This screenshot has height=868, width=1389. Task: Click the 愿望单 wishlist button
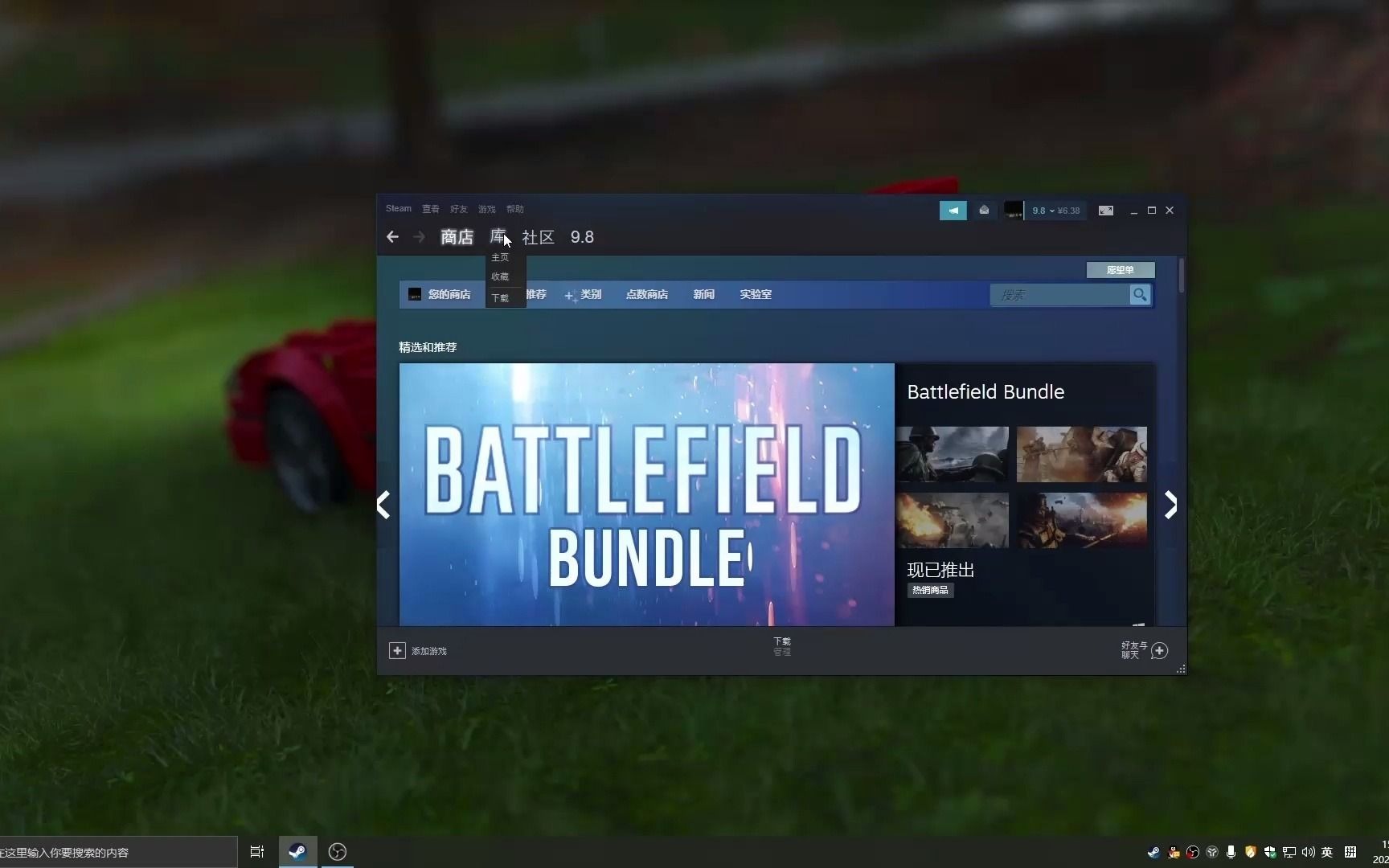[x=1121, y=270]
